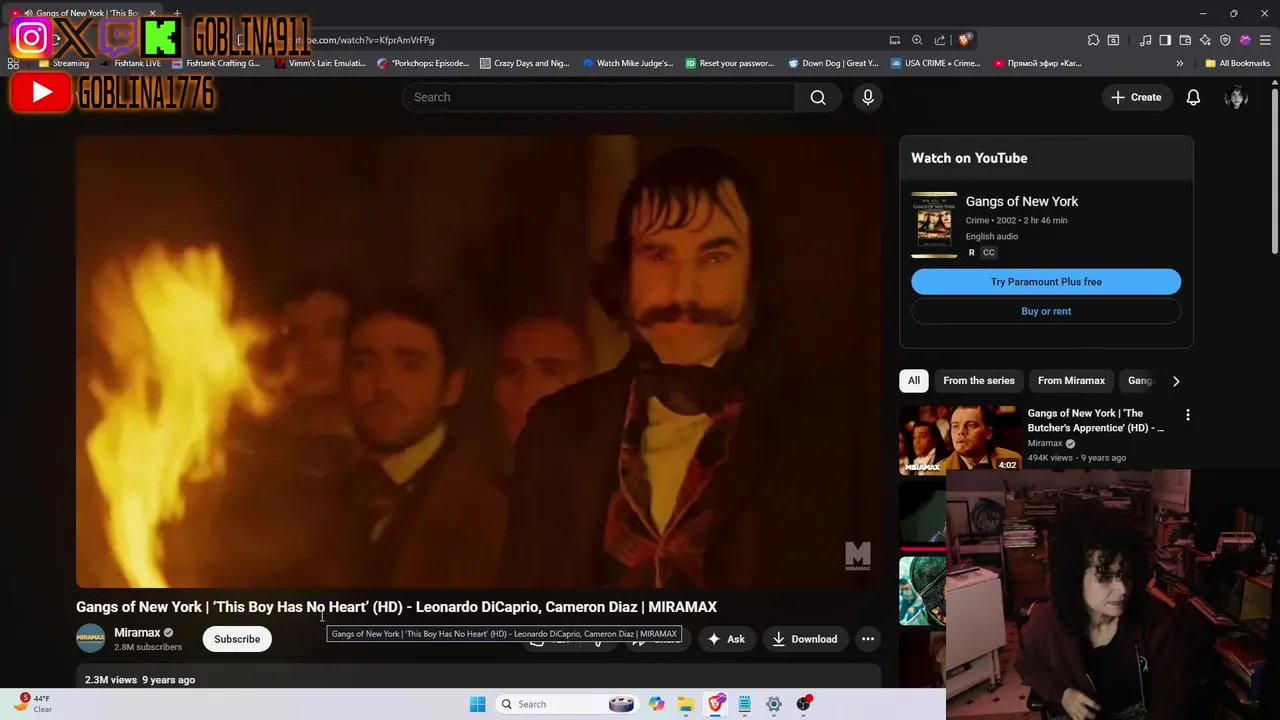Viewport: 1280px width, 720px height.
Task: Select the All filter chip
Action: 914,381
